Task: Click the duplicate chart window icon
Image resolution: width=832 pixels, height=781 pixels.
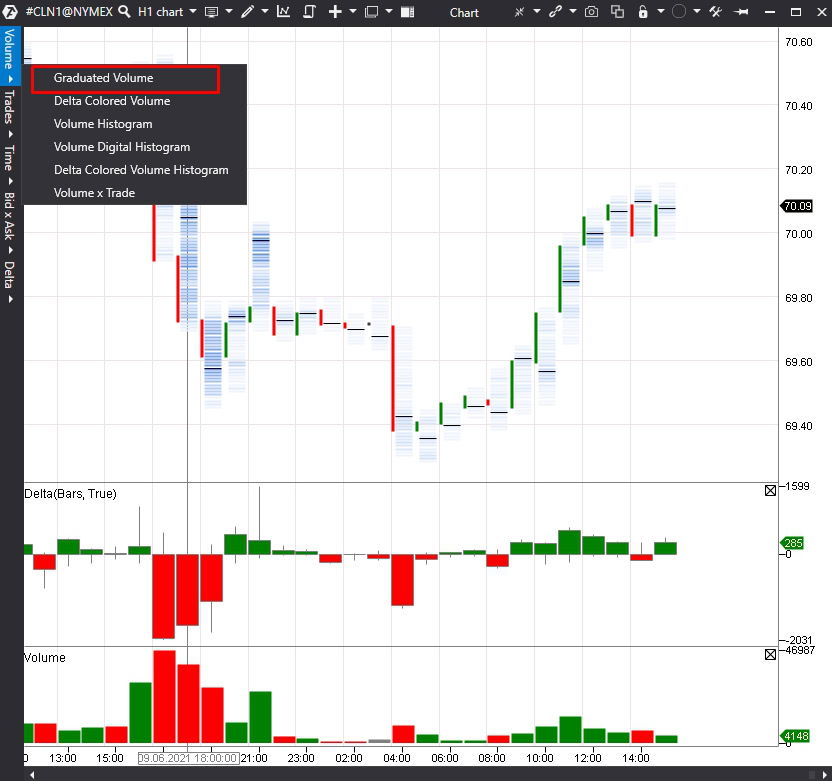Action: tap(617, 12)
